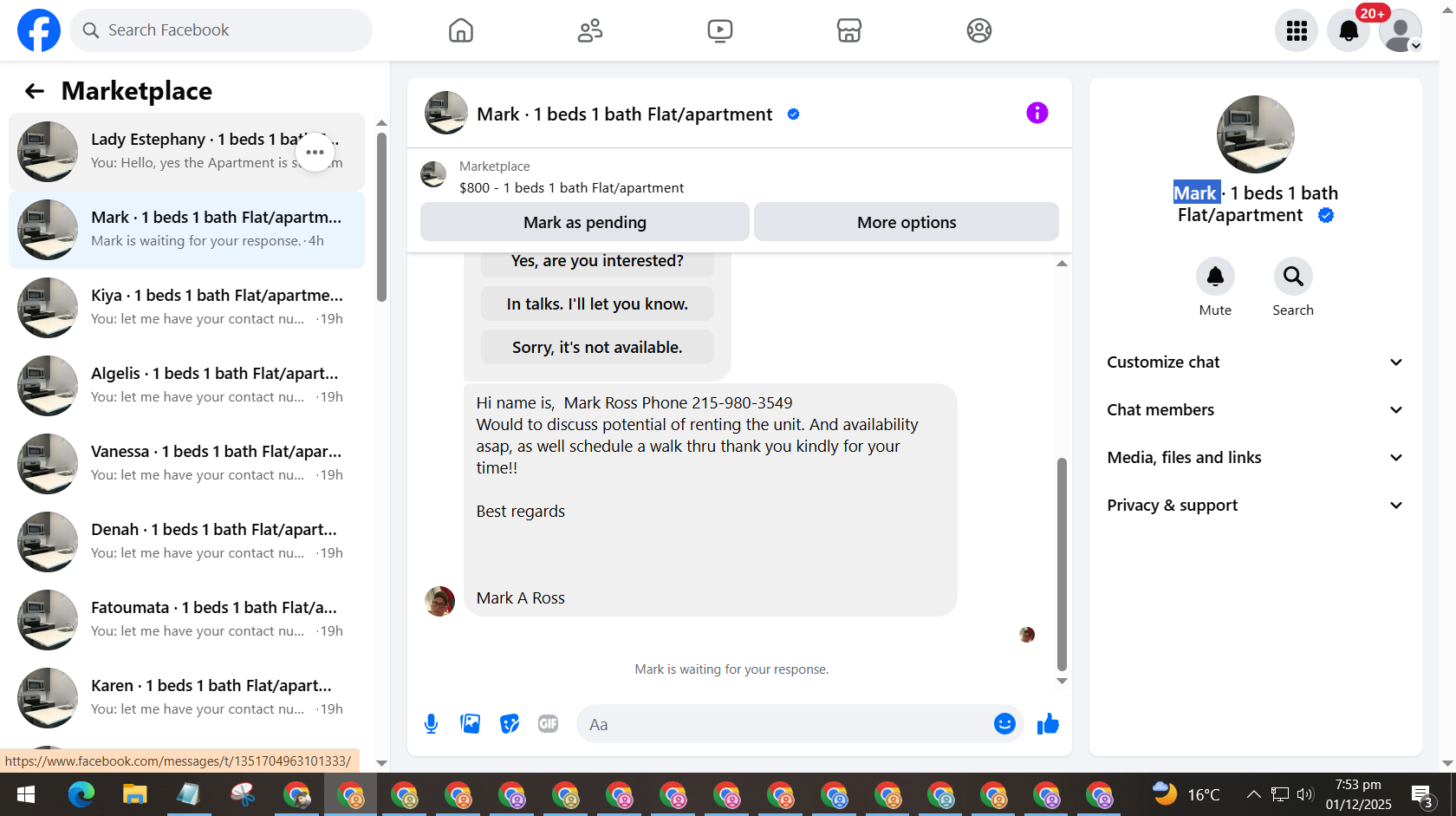Click the More options button
The height and width of the screenshot is (816, 1456).
coord(907,222)
